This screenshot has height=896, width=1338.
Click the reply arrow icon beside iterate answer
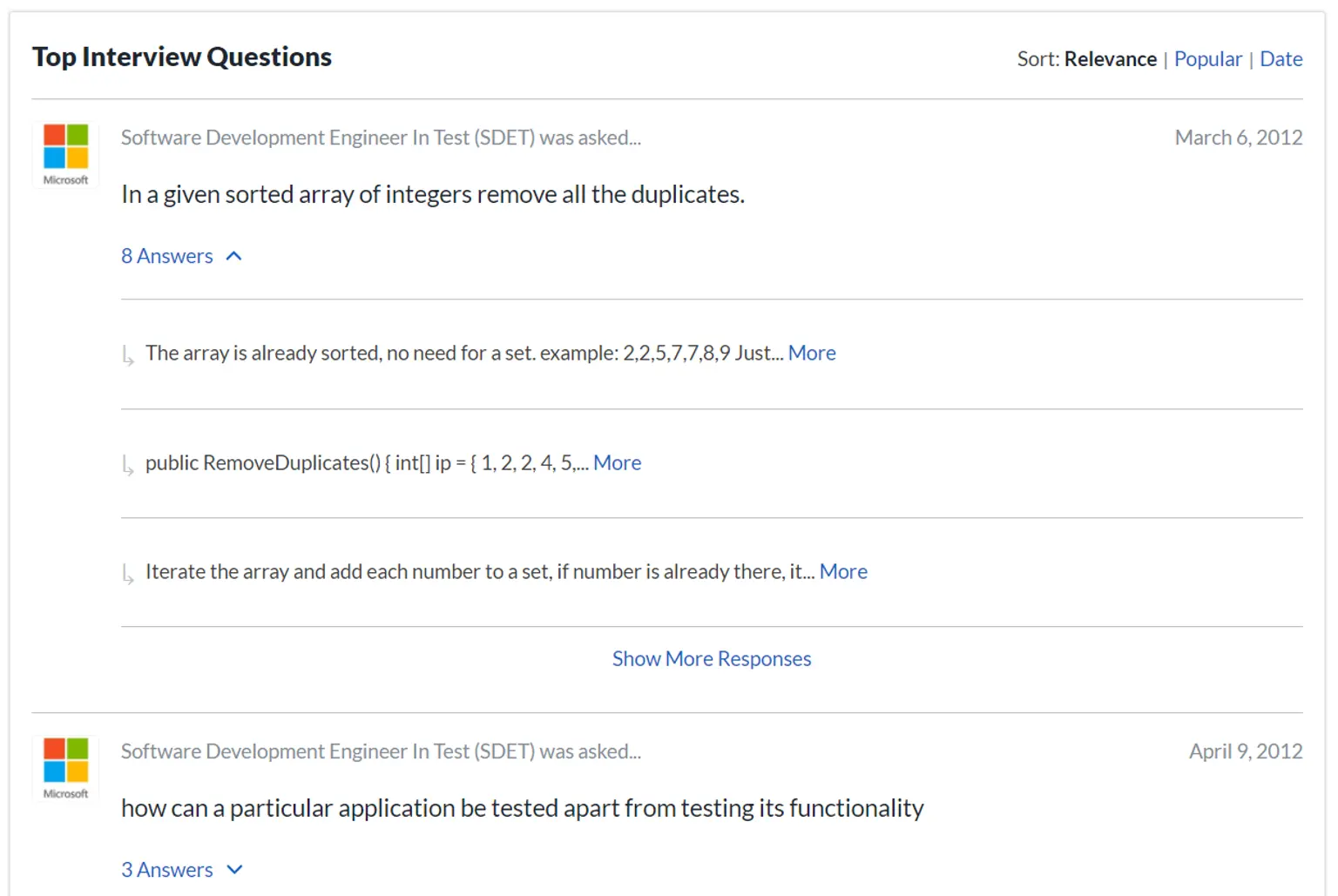pos(128,574)
